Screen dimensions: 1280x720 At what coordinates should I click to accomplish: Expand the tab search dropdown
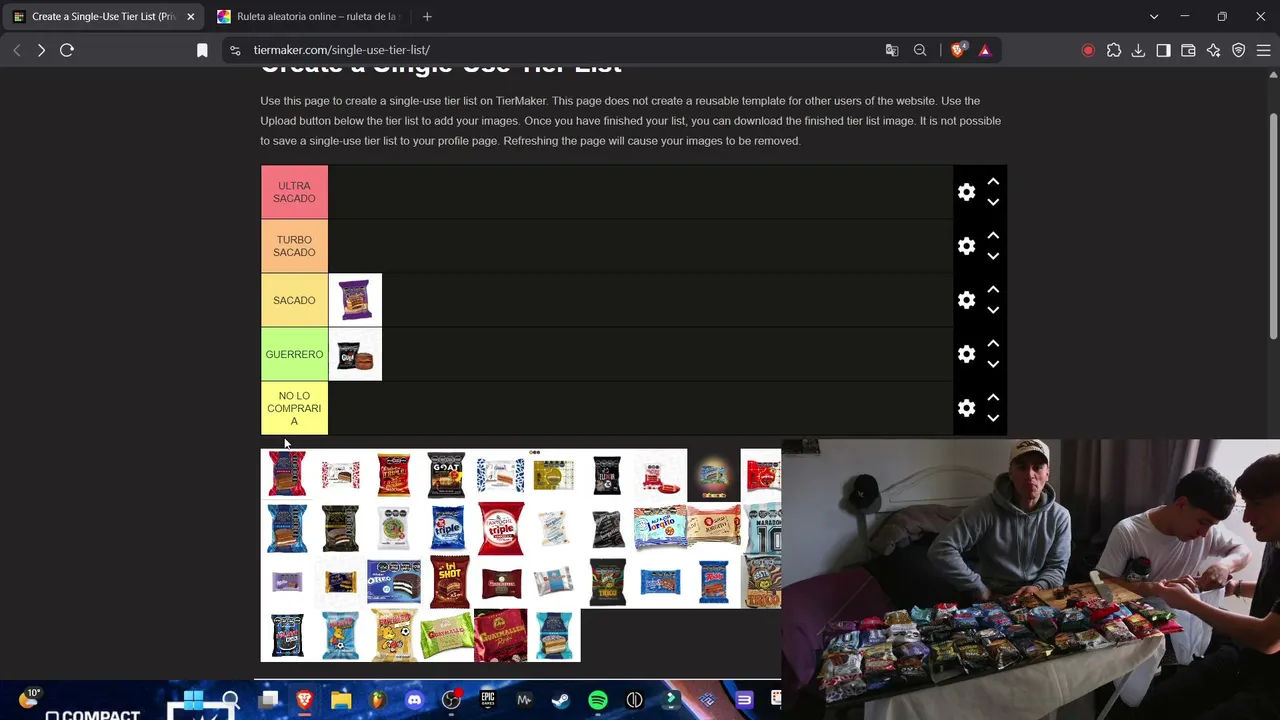[1154, 17]
